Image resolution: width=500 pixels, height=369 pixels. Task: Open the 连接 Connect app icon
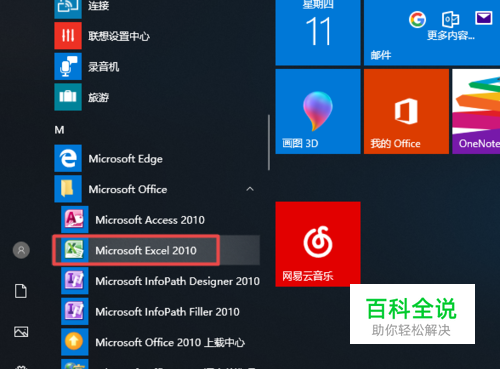point(68,9)
